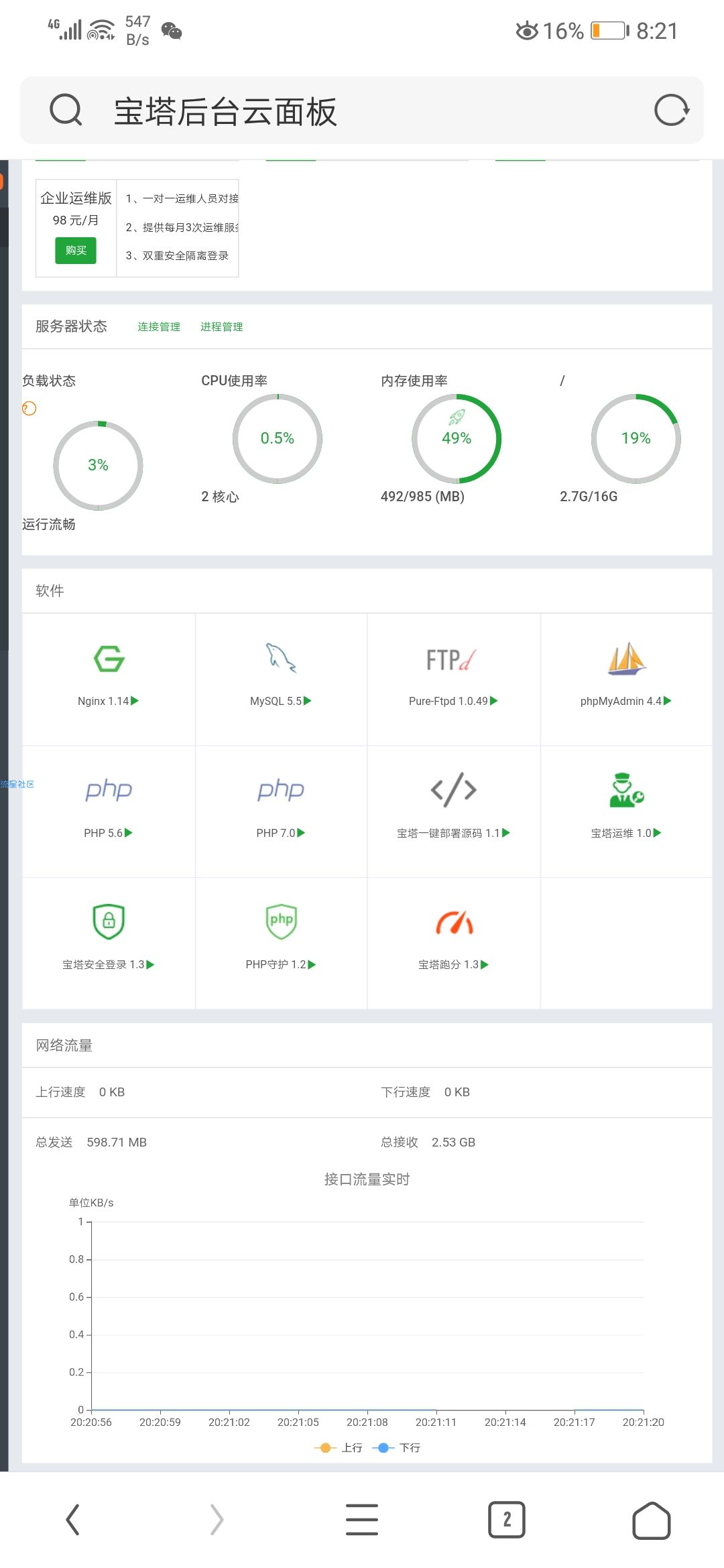Tap the 2 核心 CPU text
This screenshot has height=1568, width=724.
tap(220, 497)
